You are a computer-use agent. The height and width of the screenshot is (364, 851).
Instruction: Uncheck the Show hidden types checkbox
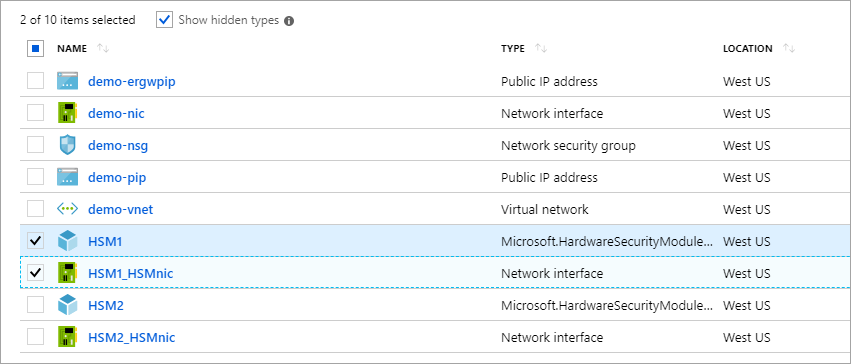coord(164,20)
